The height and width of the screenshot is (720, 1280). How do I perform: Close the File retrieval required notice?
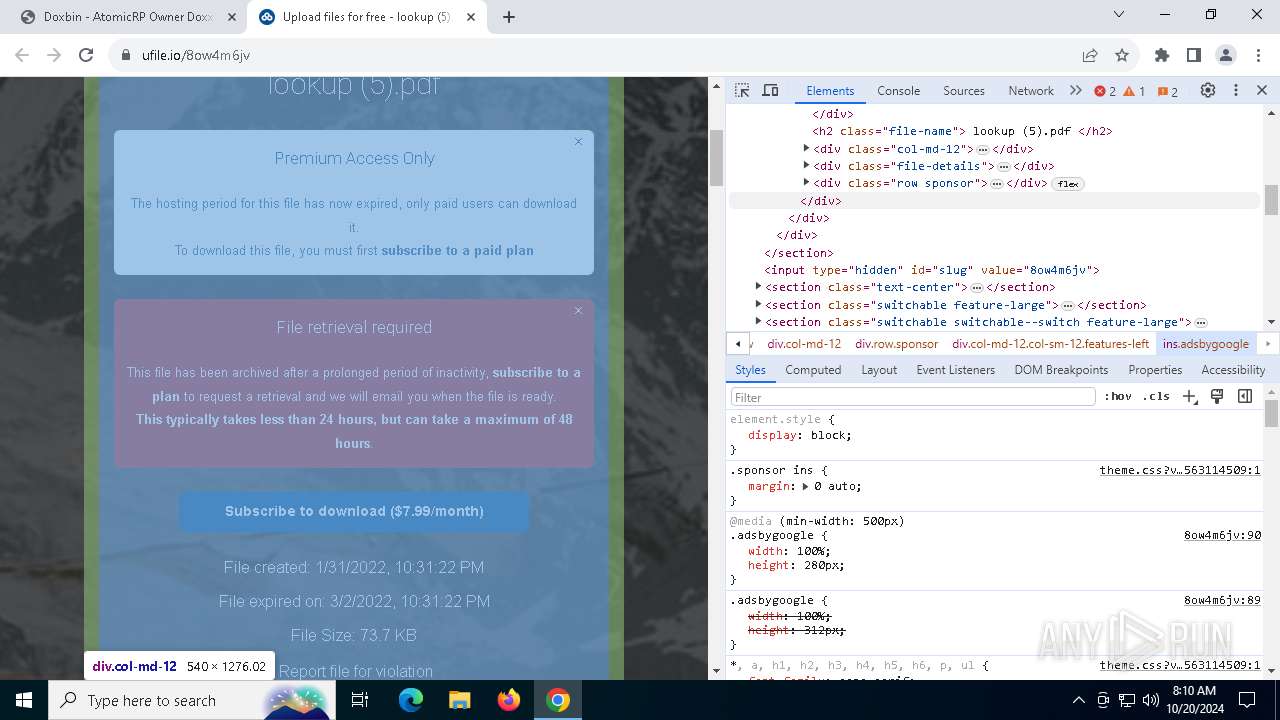[x=578, y=311]
